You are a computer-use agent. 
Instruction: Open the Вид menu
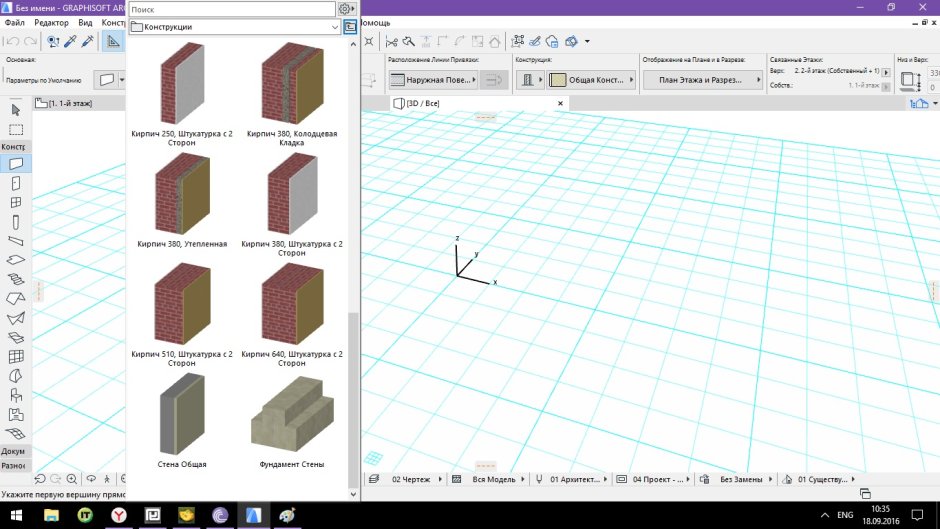point(85,23)
